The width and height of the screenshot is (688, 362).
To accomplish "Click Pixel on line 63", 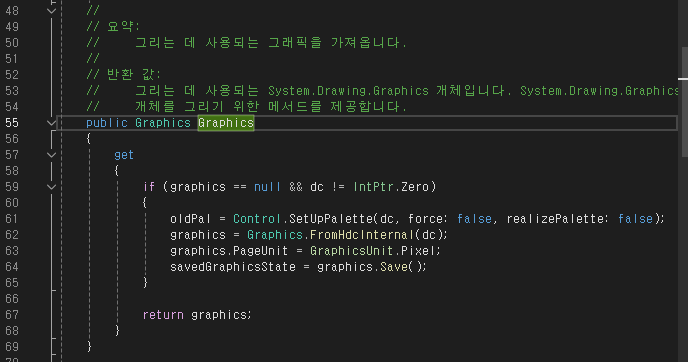I will point(418,251).
